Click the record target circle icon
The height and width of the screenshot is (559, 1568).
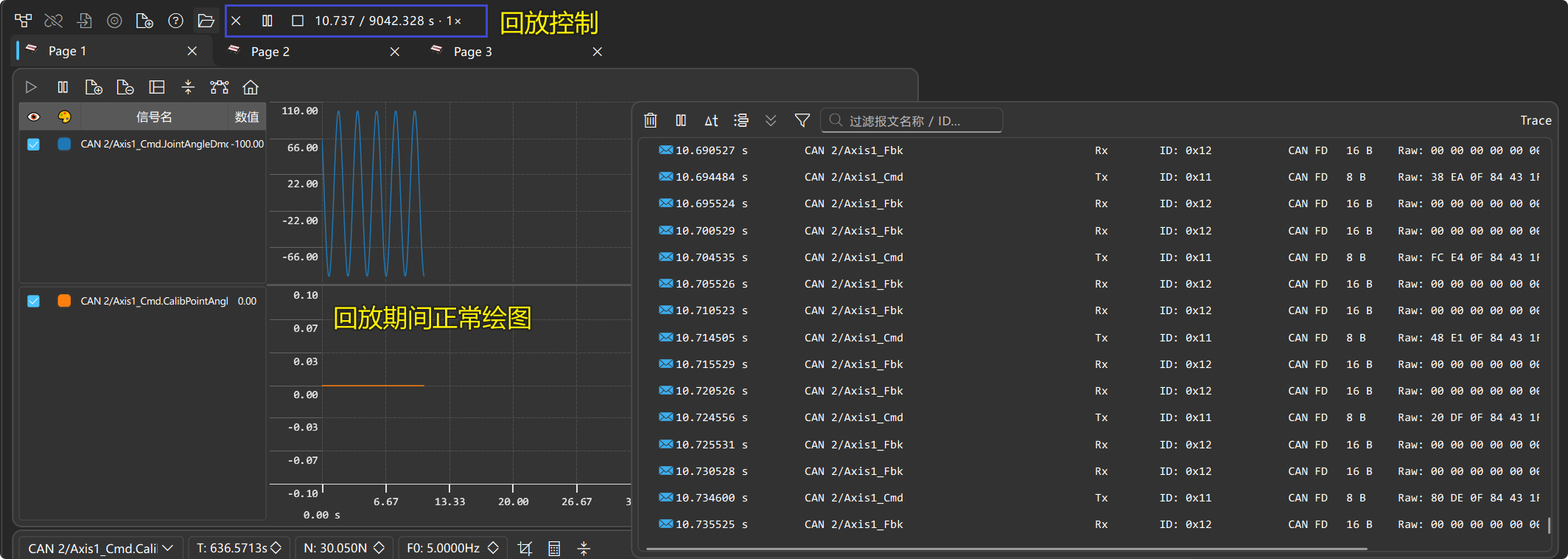click(x=114, y=21)
